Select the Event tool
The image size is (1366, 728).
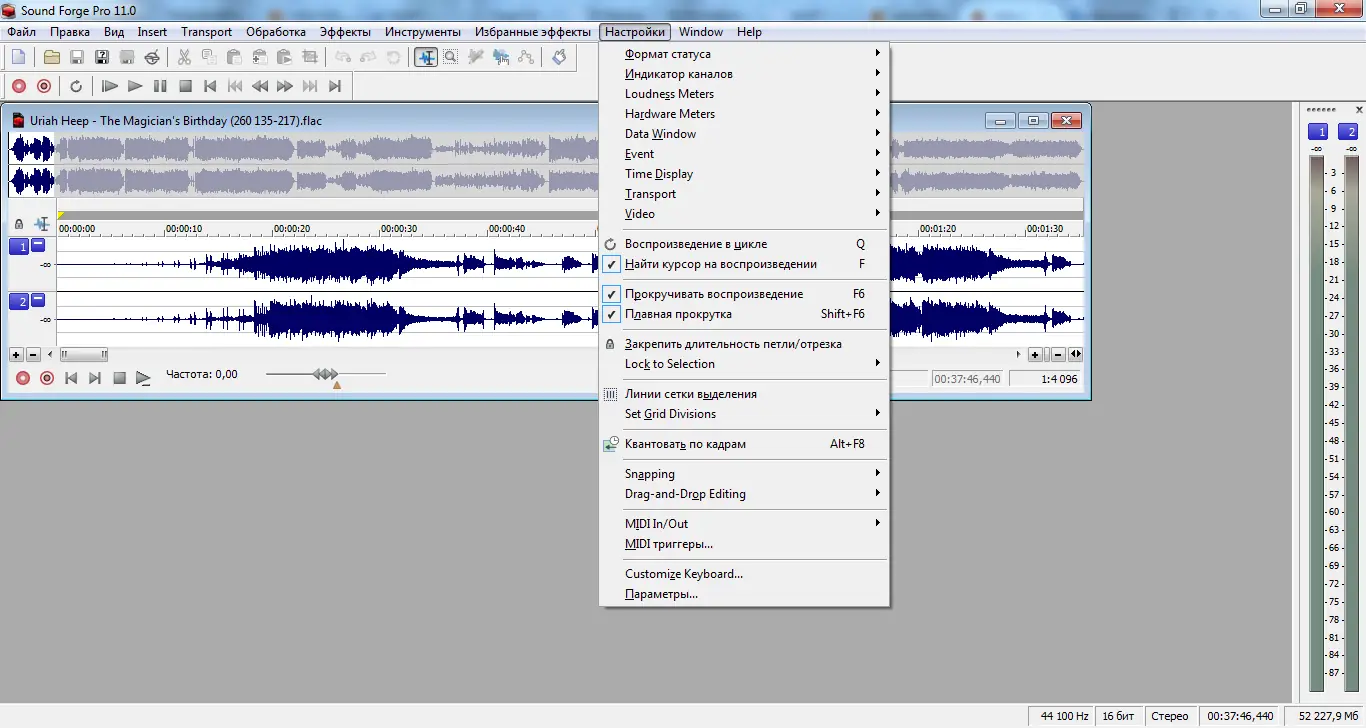coord(501,57)
